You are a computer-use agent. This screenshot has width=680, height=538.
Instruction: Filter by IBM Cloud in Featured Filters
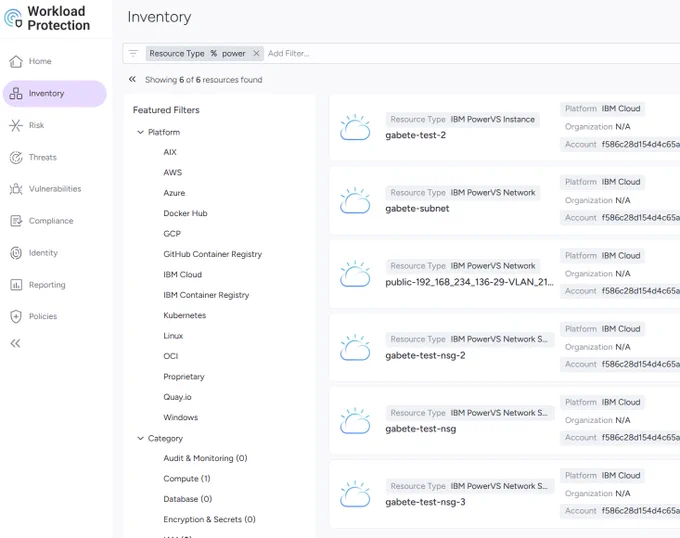point(183,274)
